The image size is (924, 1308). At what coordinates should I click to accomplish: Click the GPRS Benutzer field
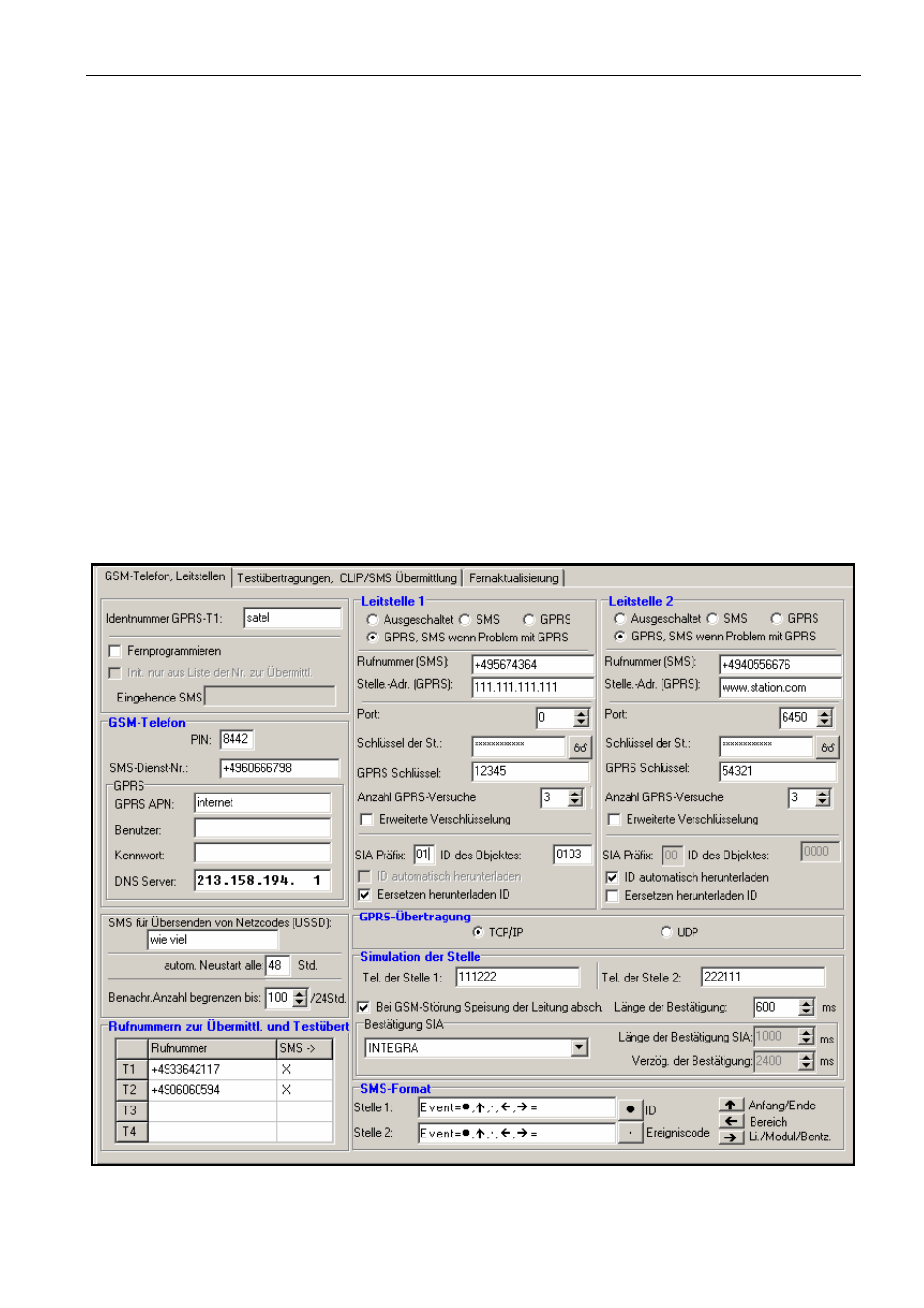click(262, 828)
